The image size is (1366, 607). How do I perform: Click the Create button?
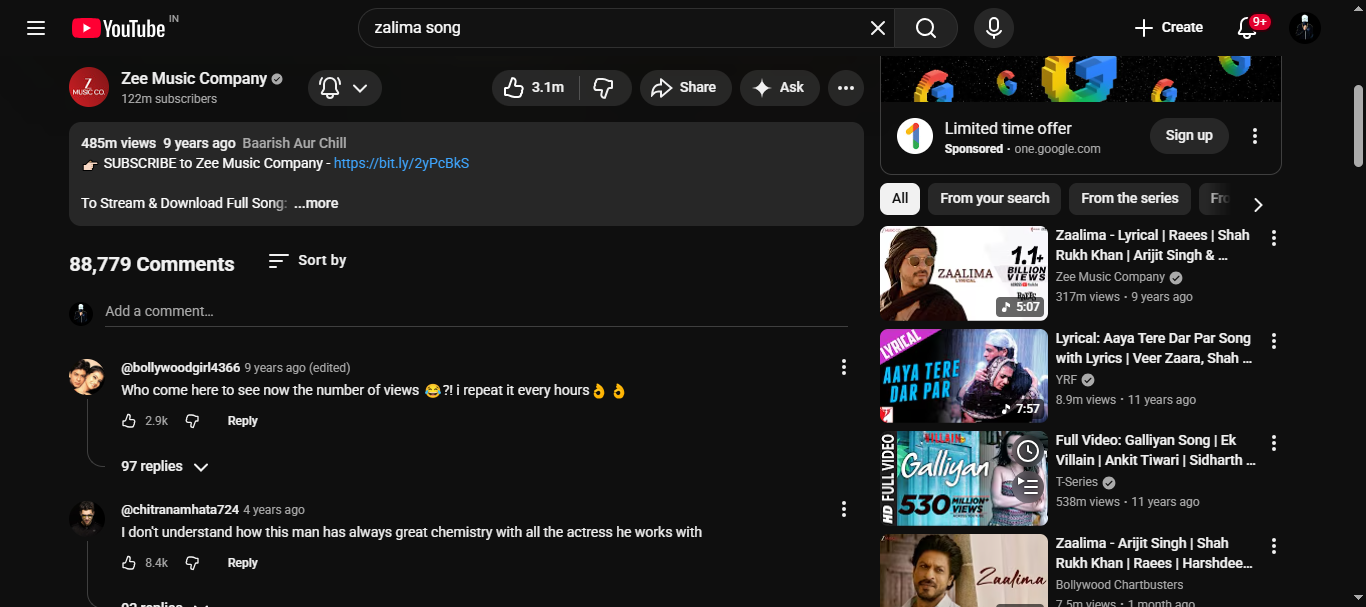1169,28
